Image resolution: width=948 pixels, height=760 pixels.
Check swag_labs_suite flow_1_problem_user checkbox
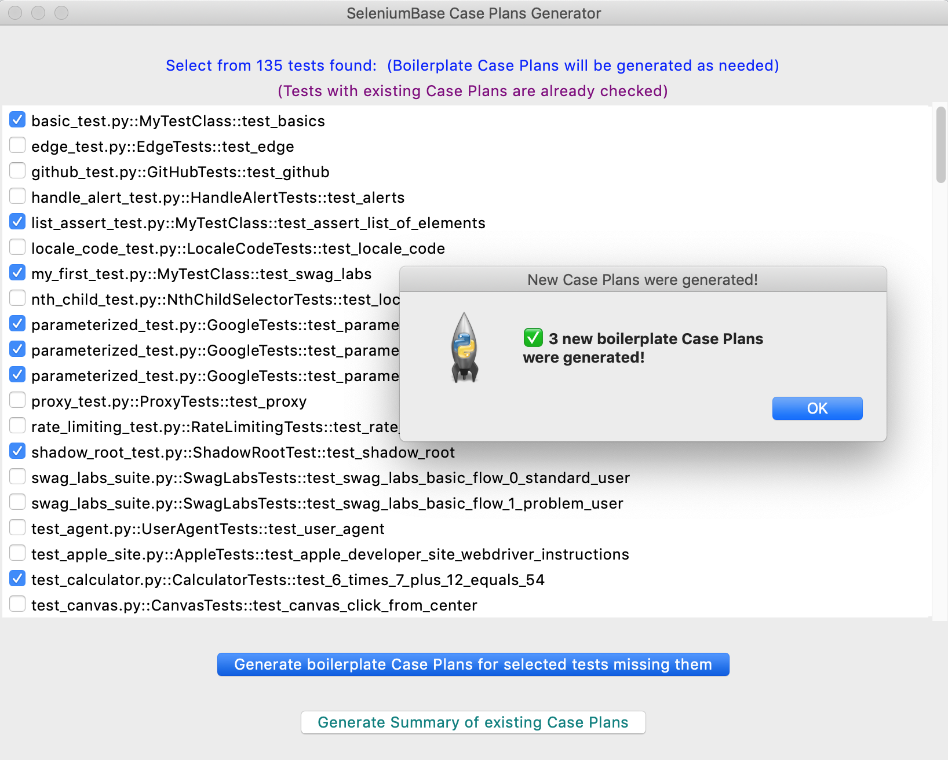[x=18, y=502]
